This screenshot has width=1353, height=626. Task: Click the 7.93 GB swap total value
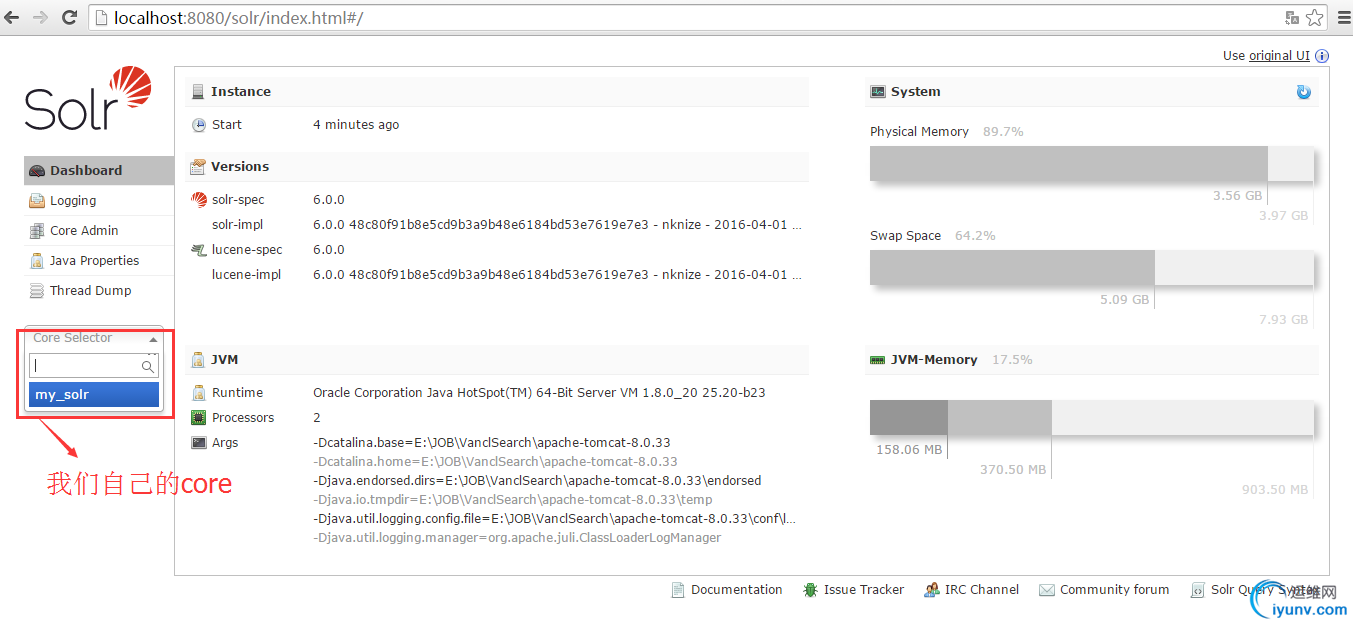click(x=1284, y=320)
